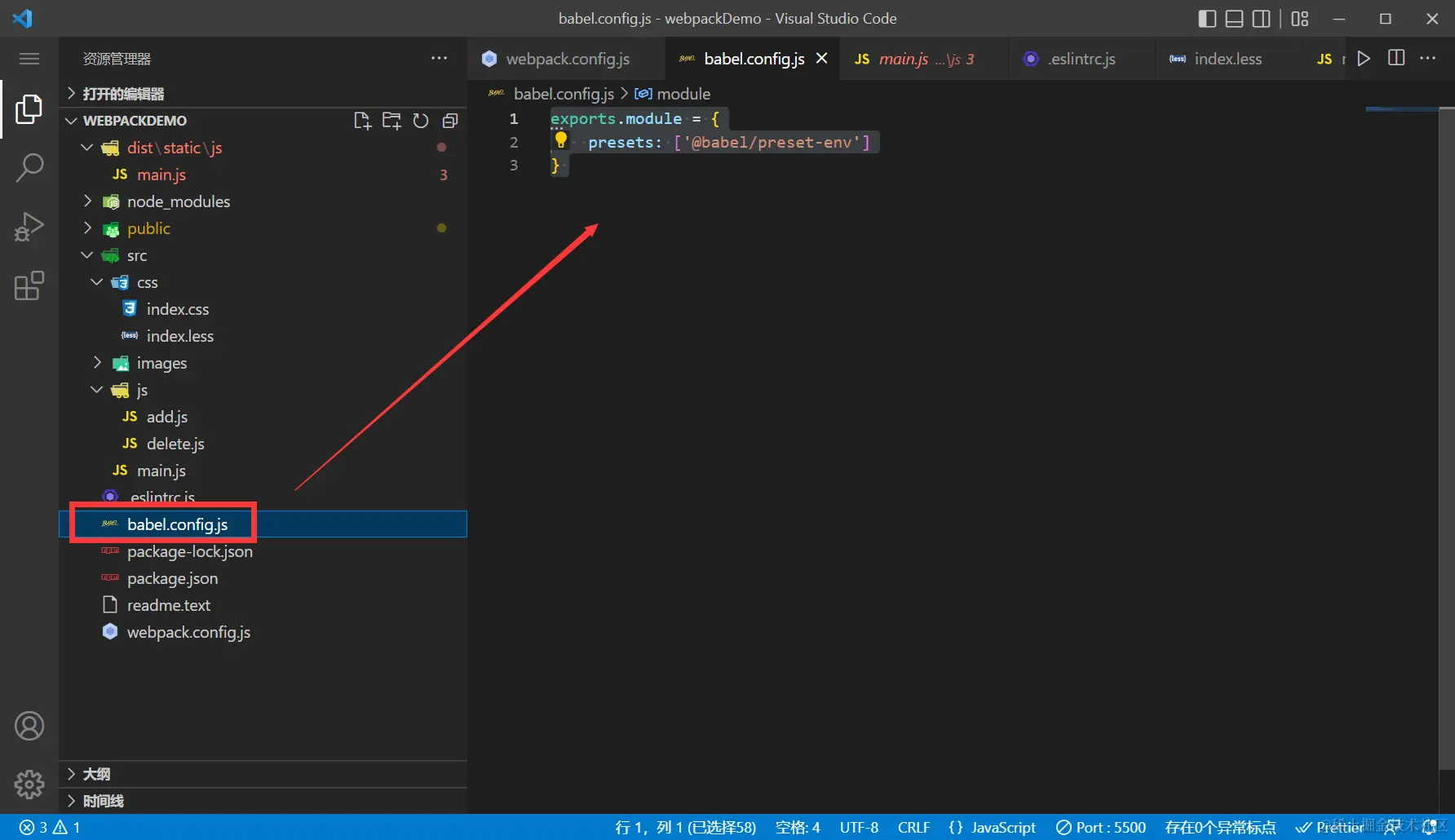This screenshot has width=1455, height=840.
Task: Open delete.js in the file tree
Action: 263,444
